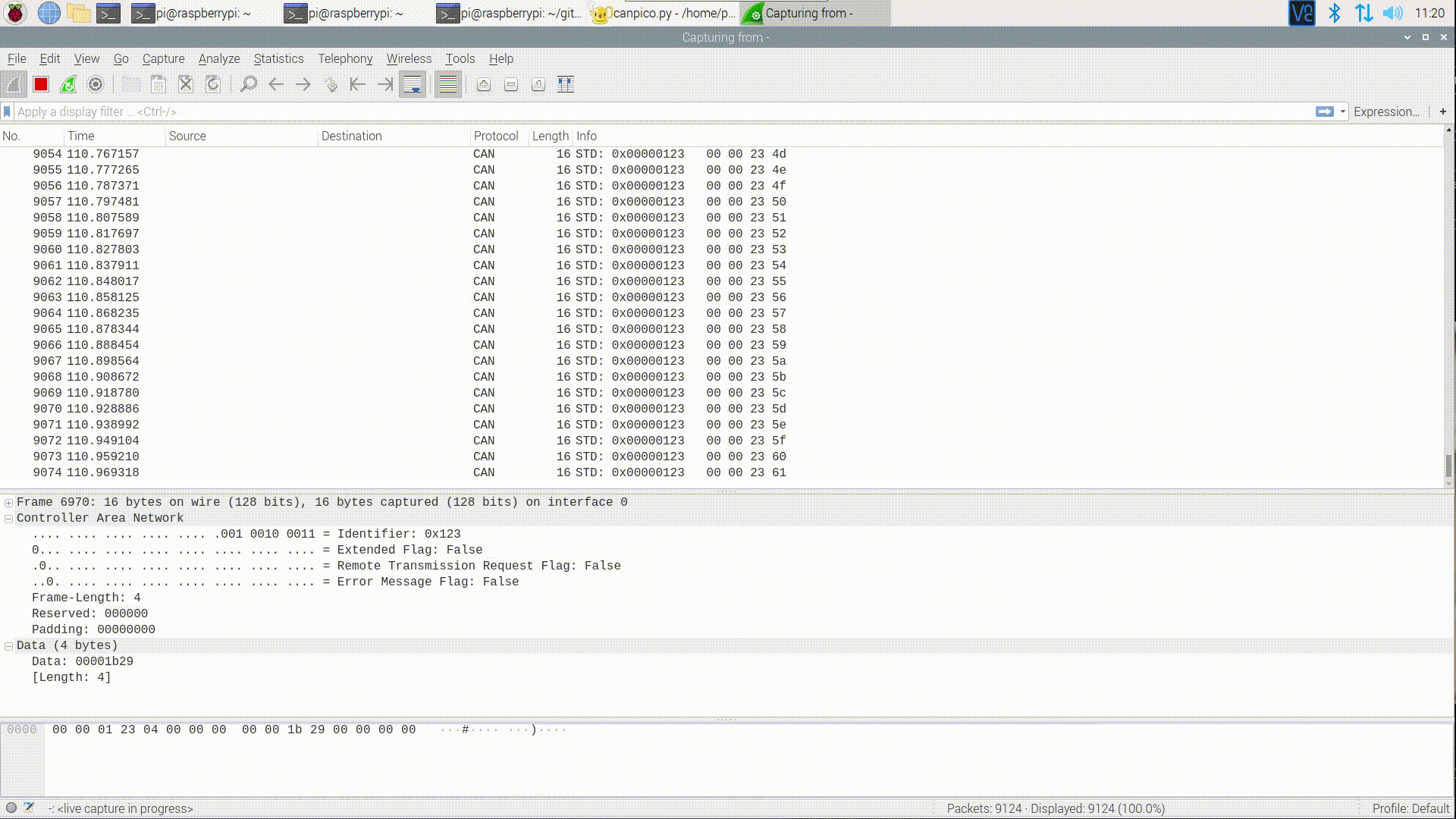Screen dimensions: 1456x819
Task: Click the Zoom in icon in toolbar
Action: (x=483, y=84)
